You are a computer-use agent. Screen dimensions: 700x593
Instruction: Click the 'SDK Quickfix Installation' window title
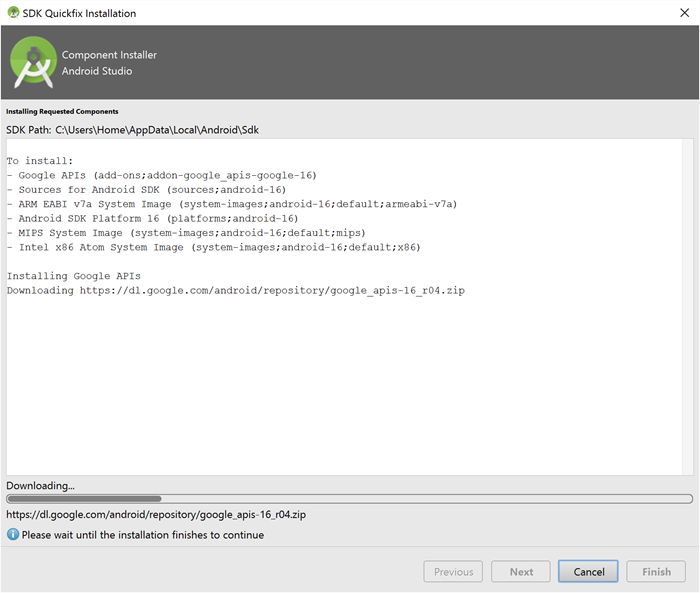coord(79,13)
